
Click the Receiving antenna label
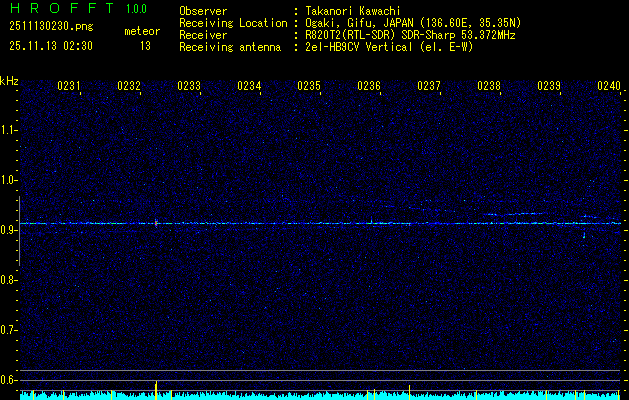click(230, 47)
